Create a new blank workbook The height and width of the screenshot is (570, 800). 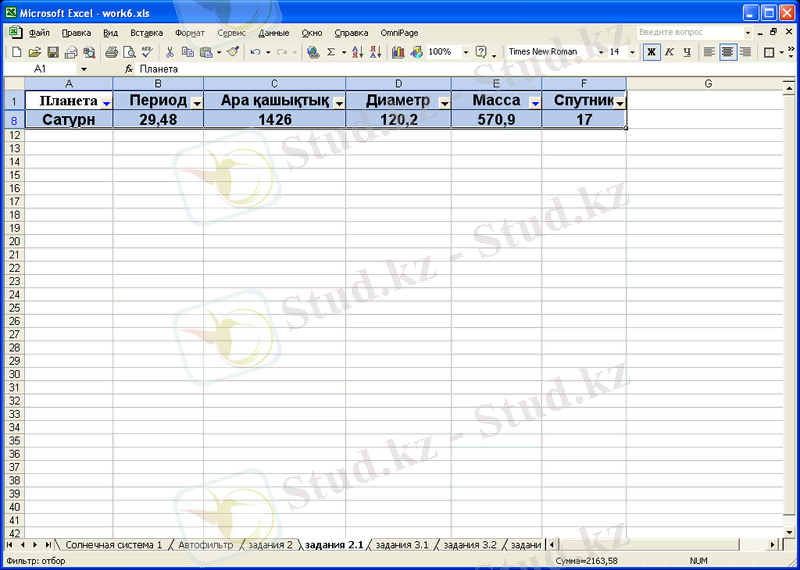tap(16, 52)
